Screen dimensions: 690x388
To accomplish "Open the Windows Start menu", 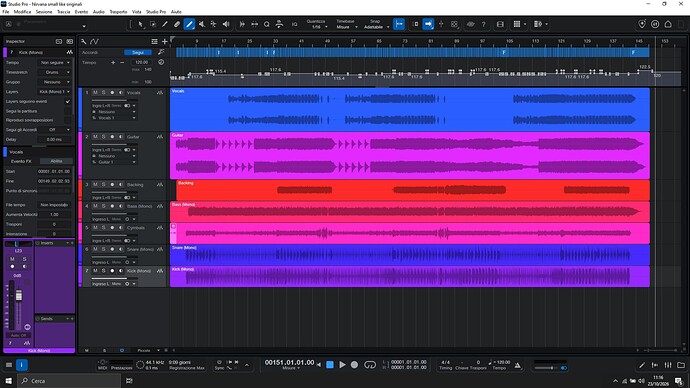I will pyautogui.click(x=9, y=381).
